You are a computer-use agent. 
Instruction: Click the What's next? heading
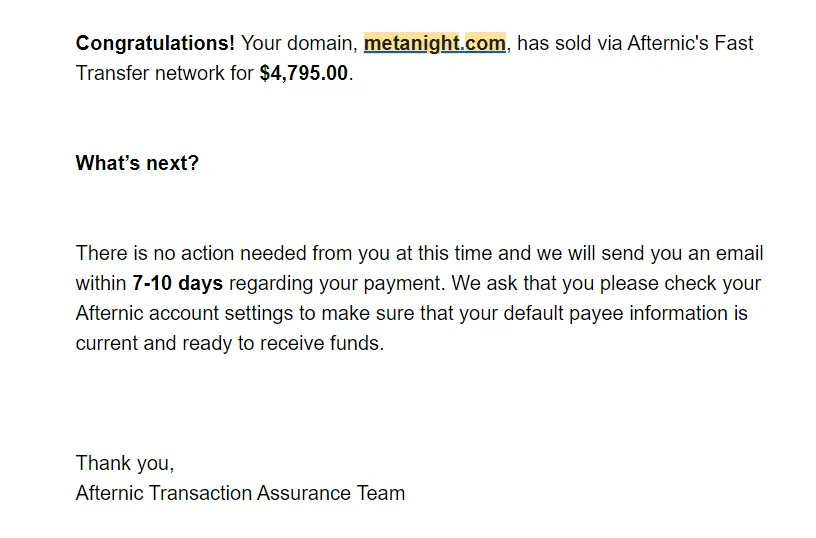point(137,163)
